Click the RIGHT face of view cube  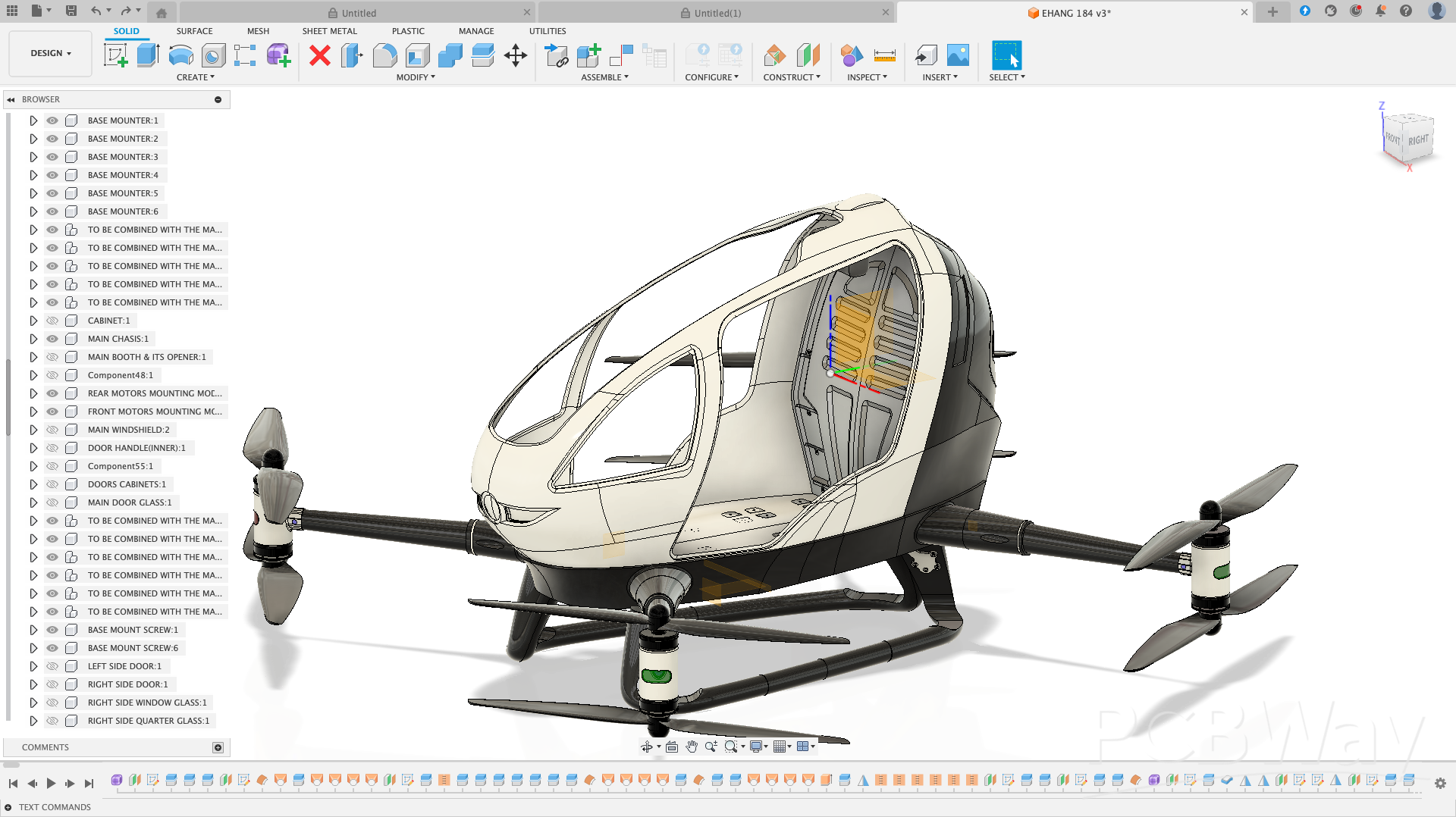pos(1418,140)
